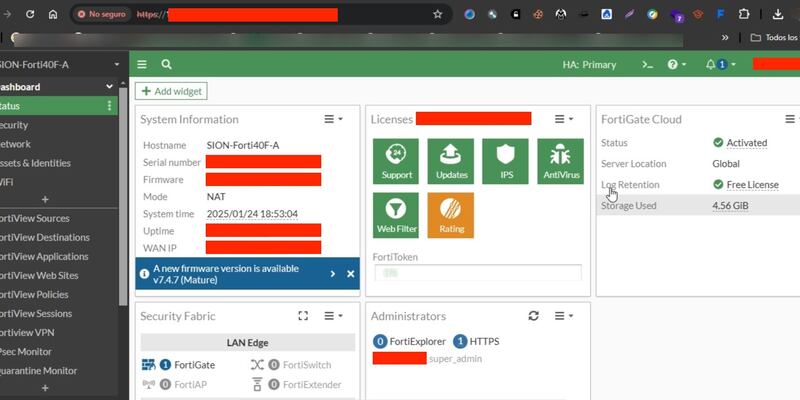Click the No seguro security indicator
The image size is (800, 400).
tap(102, 14)
